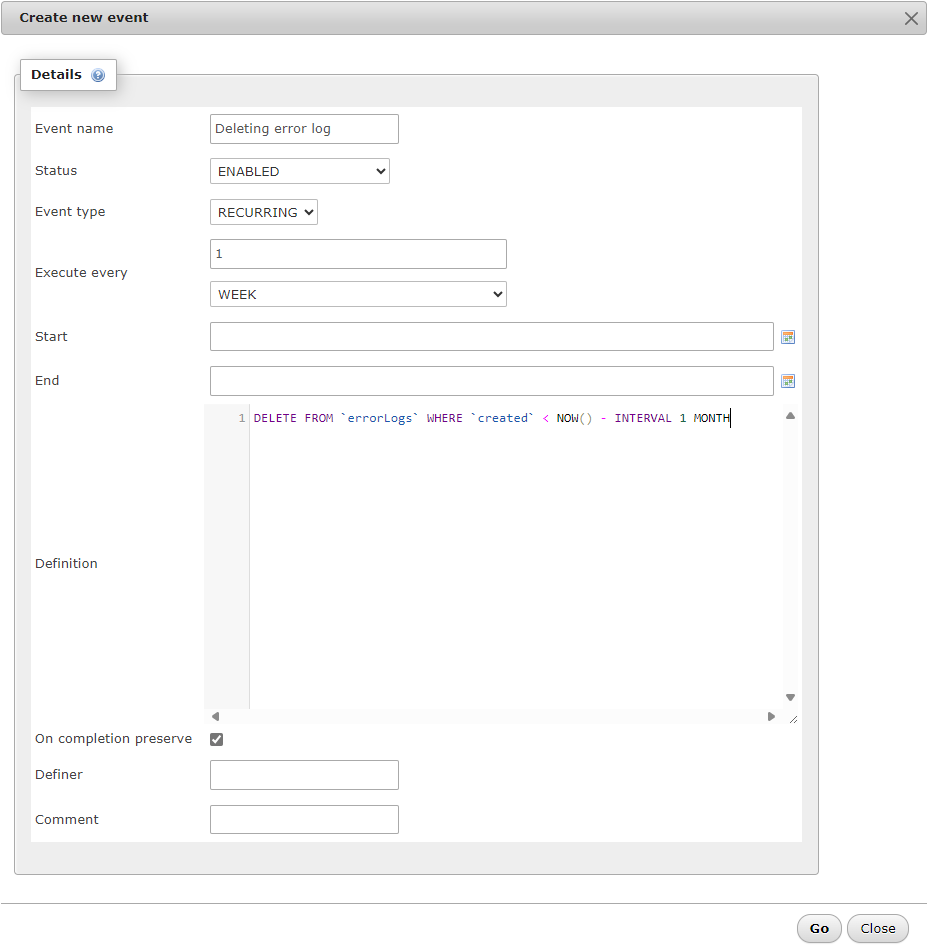Image resolution: width=927 pixels, height=947 pixels.
Task: Click scroll left arrow under Definition editor
Action: pos(215,716)
